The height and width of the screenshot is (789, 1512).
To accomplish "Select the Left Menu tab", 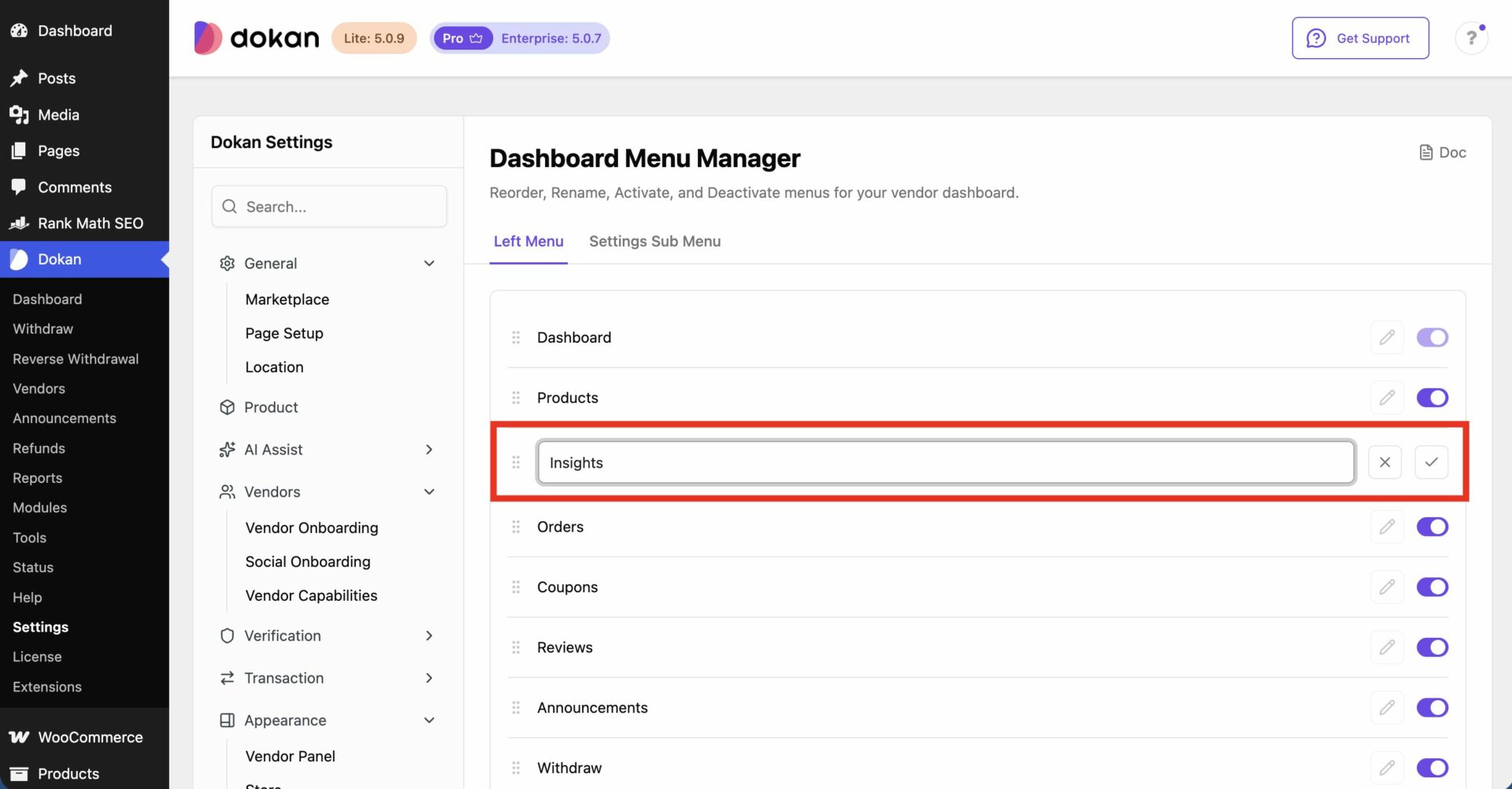I will point(528,242).
